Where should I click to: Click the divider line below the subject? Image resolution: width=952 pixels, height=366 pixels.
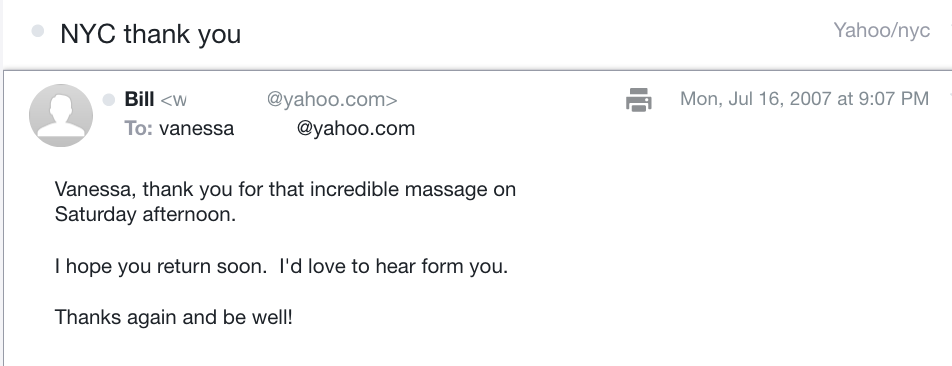click(477, 70)
